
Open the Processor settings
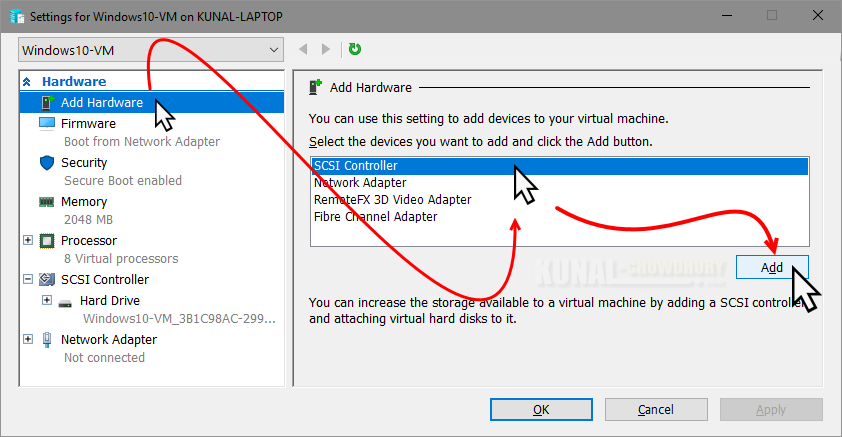point(89,241)
